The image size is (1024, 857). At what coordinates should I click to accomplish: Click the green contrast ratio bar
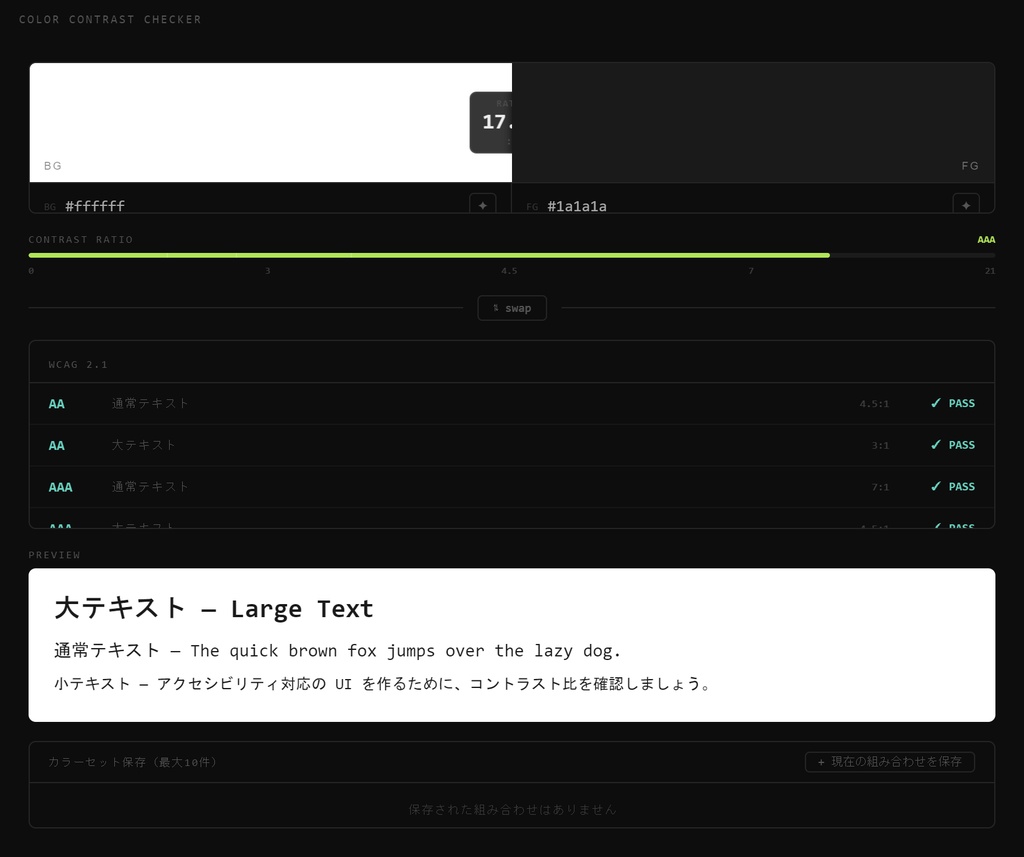[x=429, y=255]
